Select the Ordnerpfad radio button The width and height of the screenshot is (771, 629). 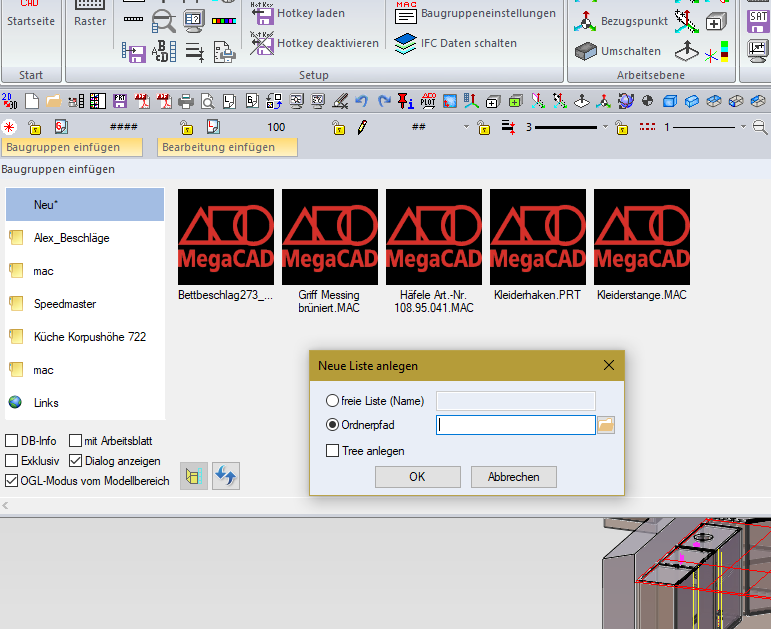(x=332, y=425)
